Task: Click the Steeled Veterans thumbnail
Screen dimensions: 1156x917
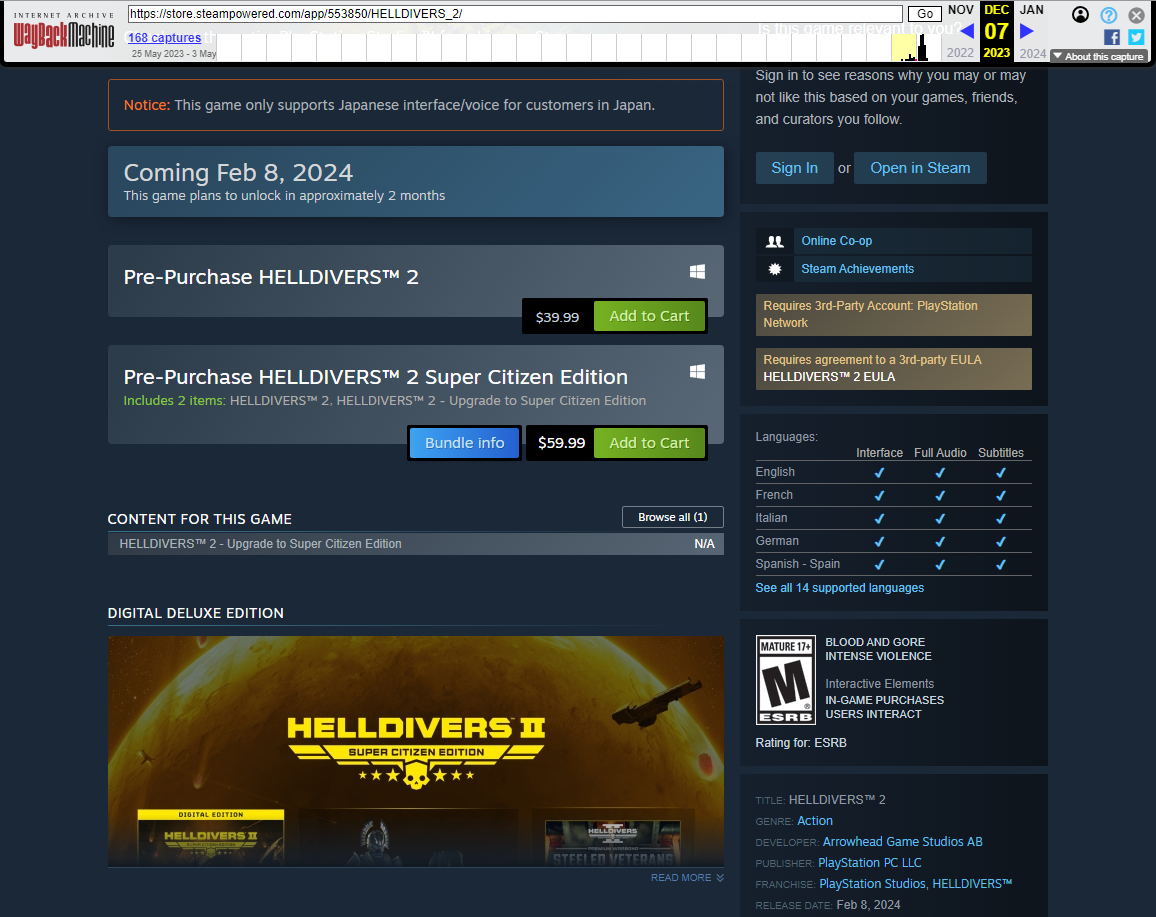Action: point(613,843)
